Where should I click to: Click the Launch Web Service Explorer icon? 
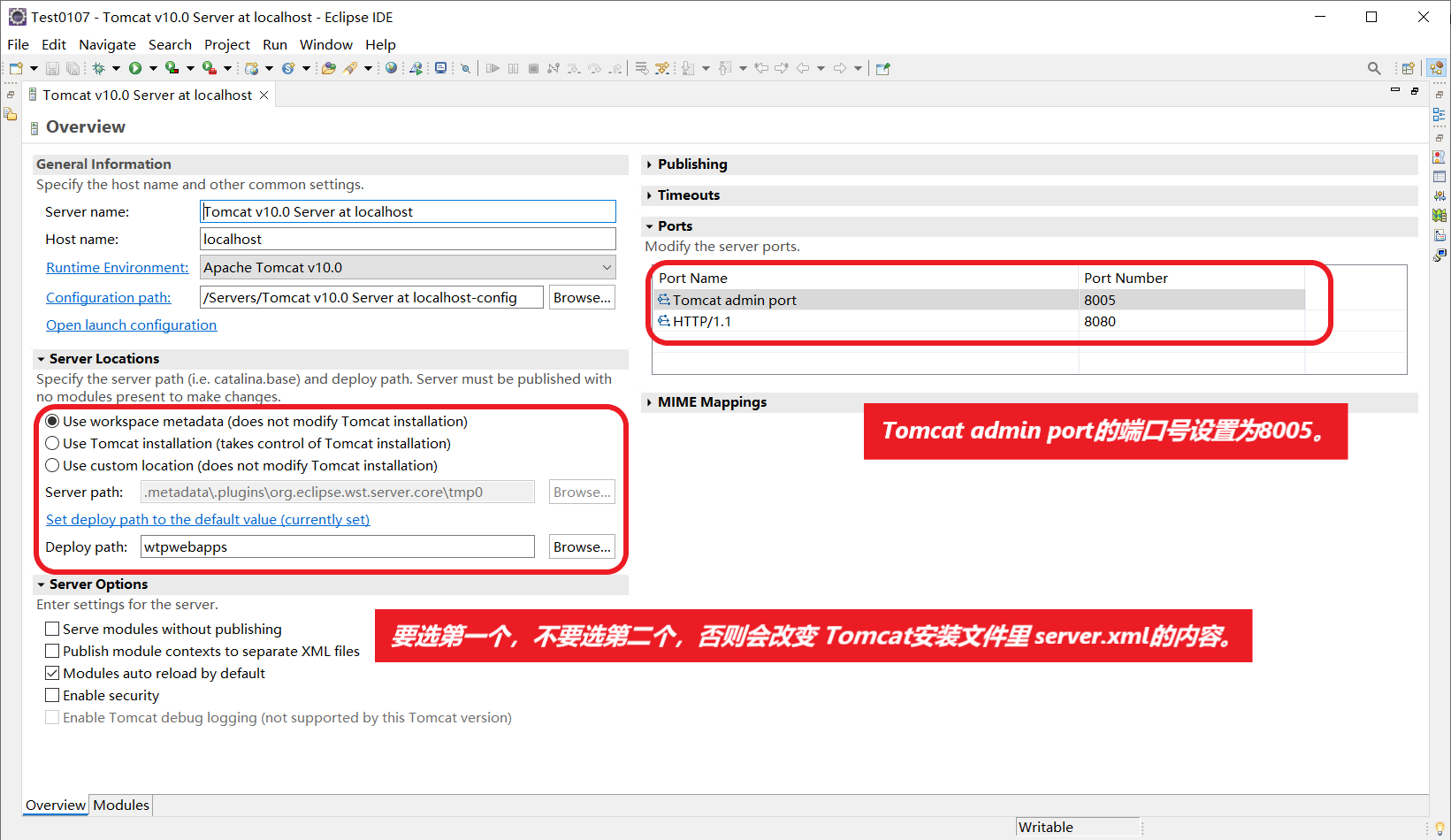click(x=416, y=68)
